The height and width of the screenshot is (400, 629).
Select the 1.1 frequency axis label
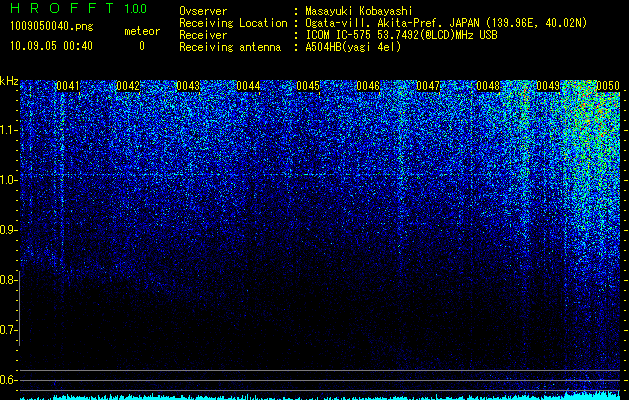click(x=8, y=130)
